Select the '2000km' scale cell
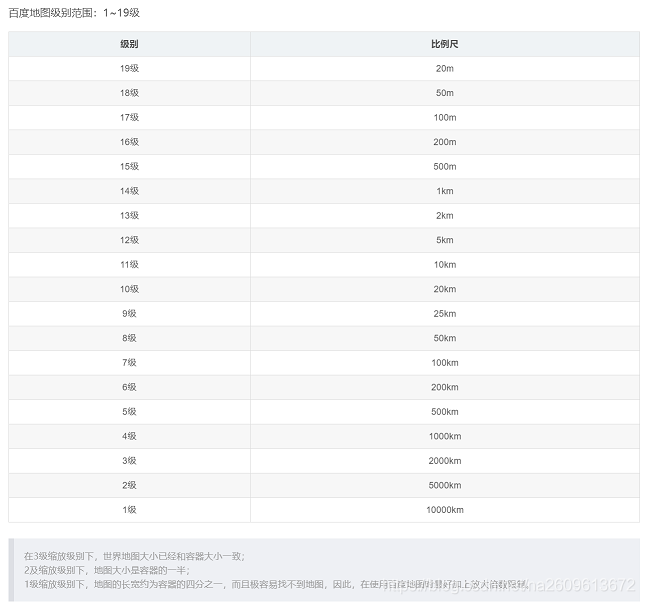645x604 pixels. (445, 461)
